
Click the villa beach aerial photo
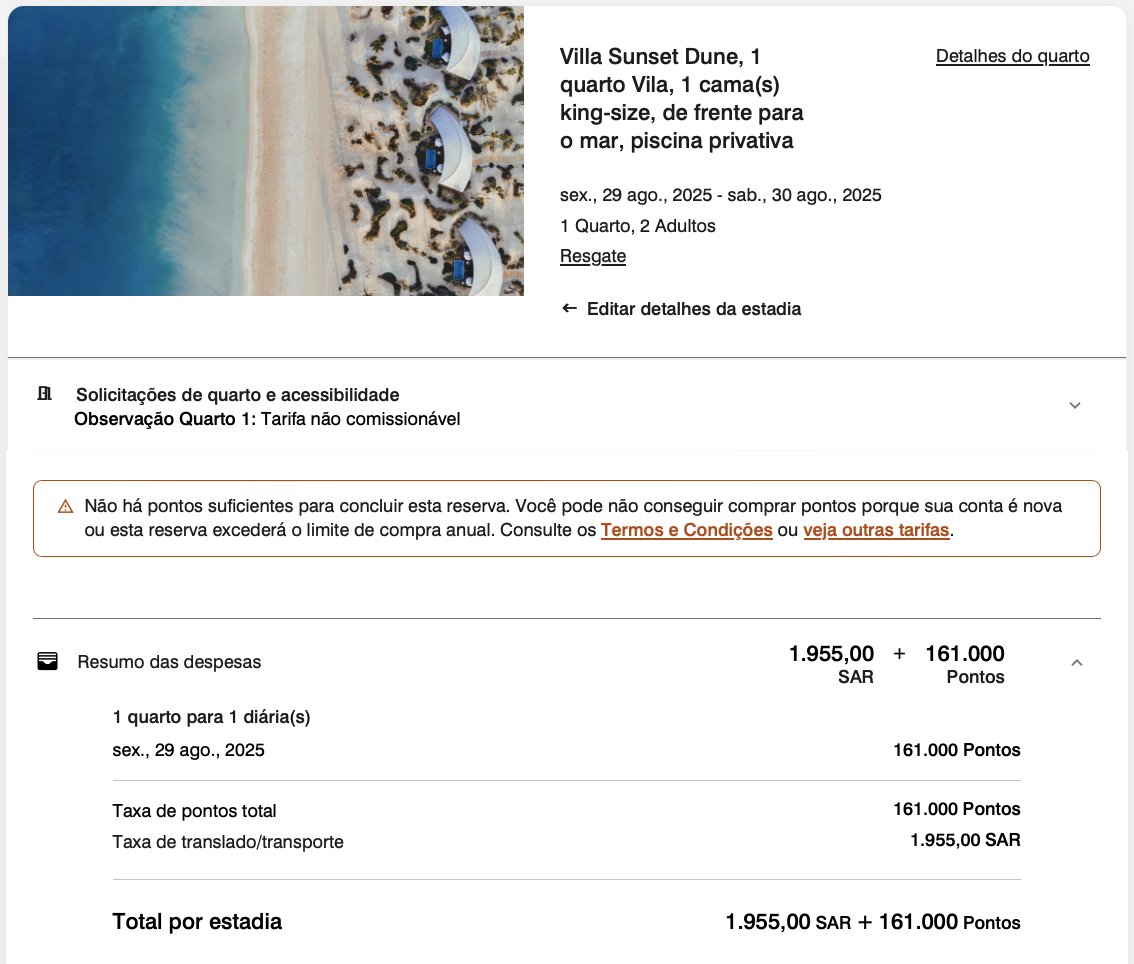coord(265,150)
